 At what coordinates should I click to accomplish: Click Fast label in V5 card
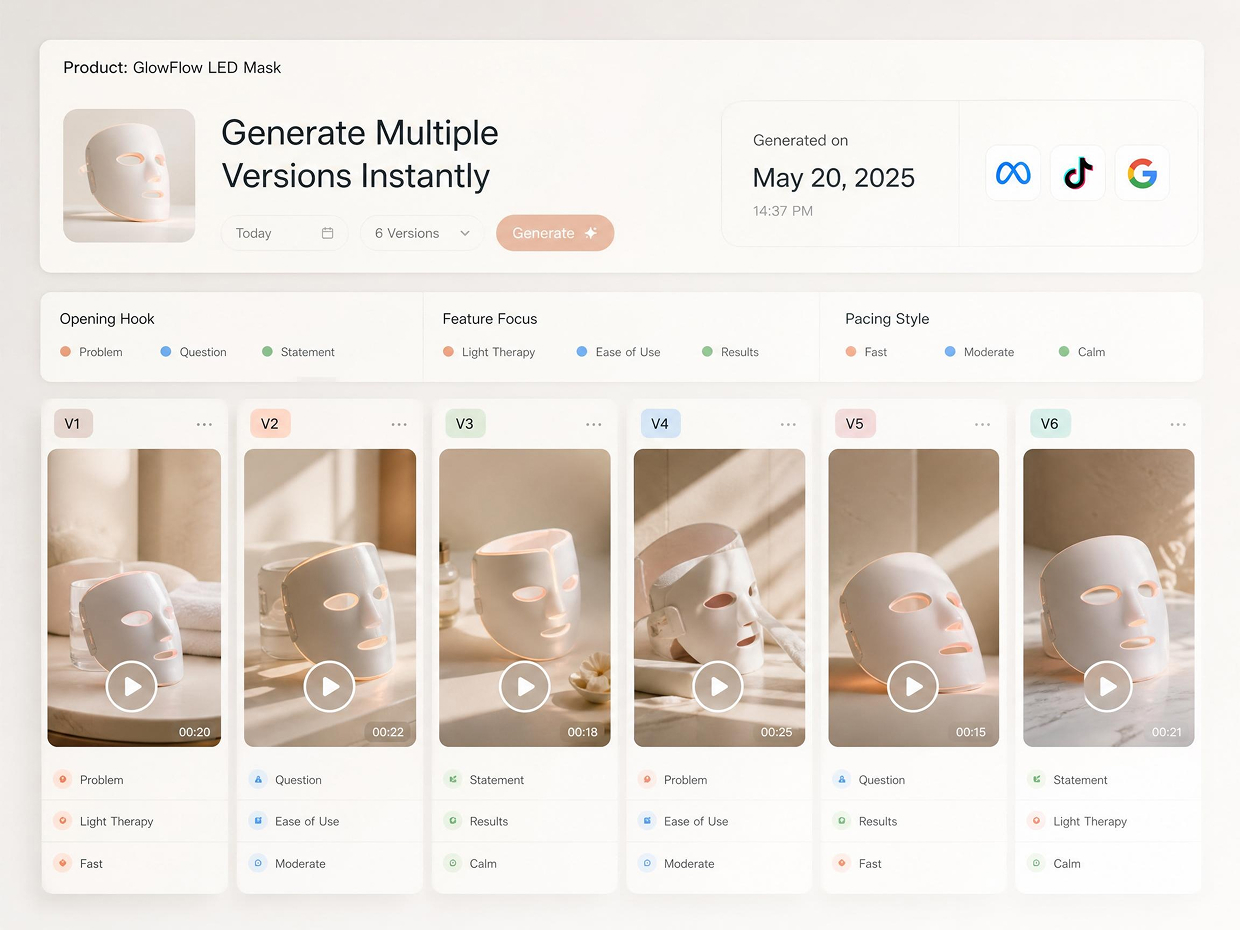click(870, 864)
